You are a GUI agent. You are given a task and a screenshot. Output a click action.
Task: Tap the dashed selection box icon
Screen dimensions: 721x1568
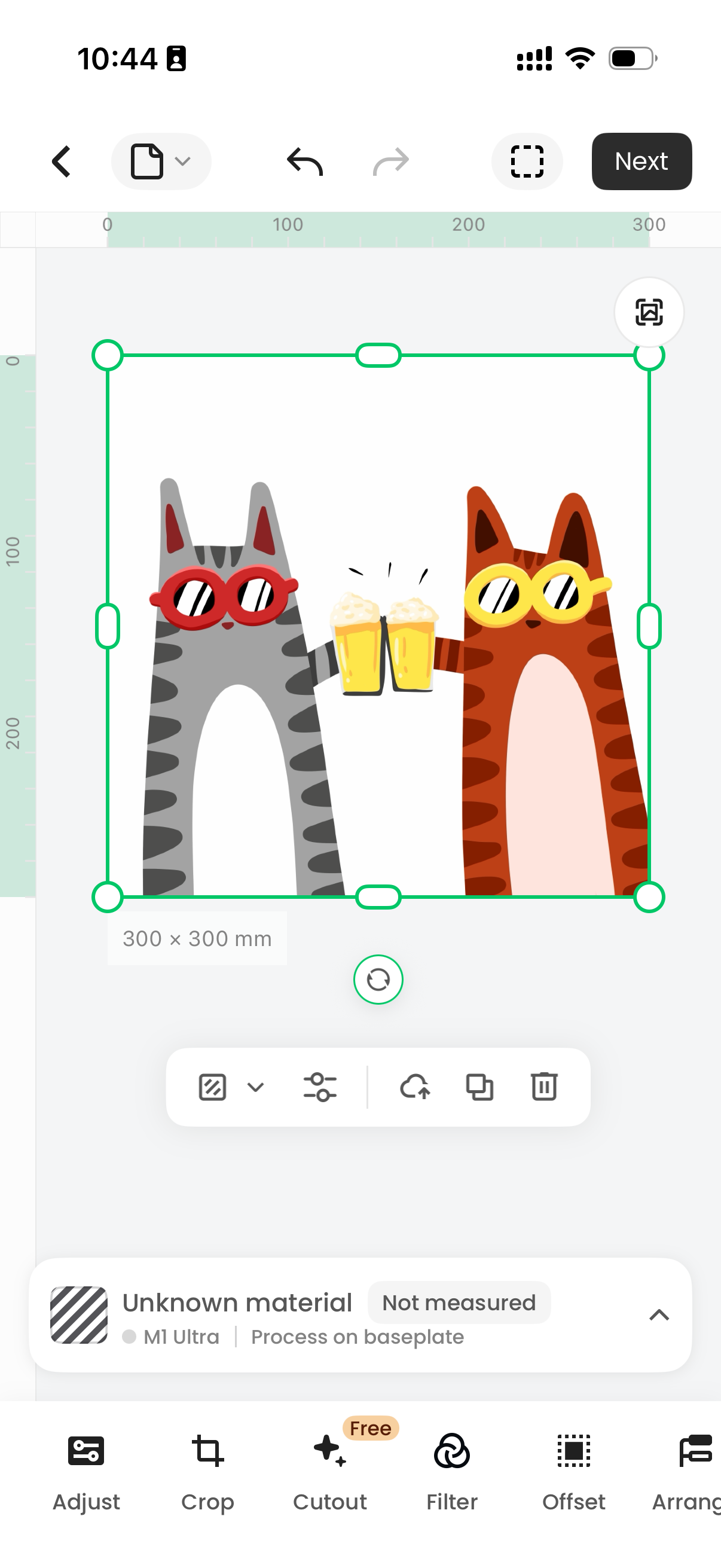tap(527, 161)
